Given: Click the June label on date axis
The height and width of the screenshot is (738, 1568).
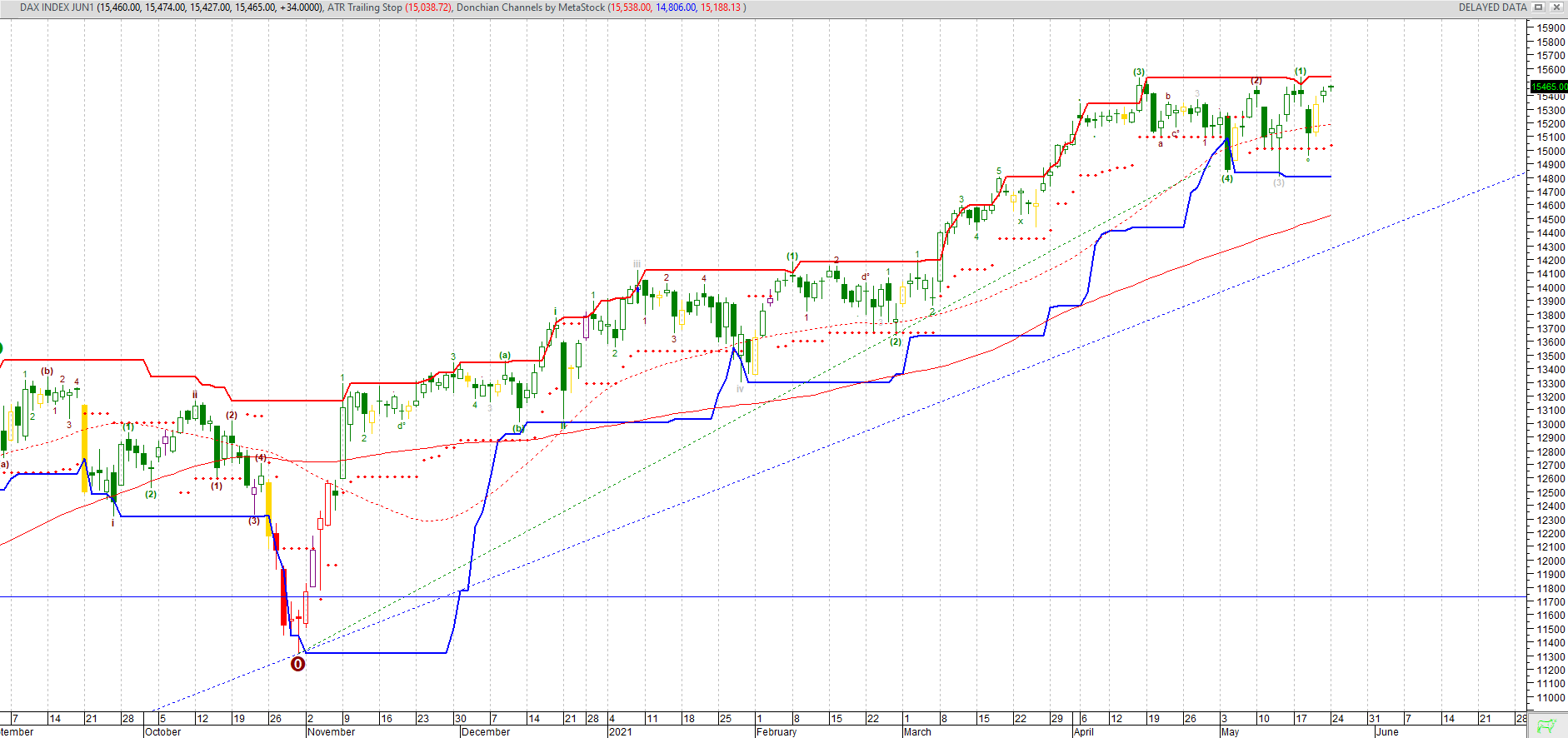Looking at the screenshot, I should pyautogui.click(x=1387, y=732).
